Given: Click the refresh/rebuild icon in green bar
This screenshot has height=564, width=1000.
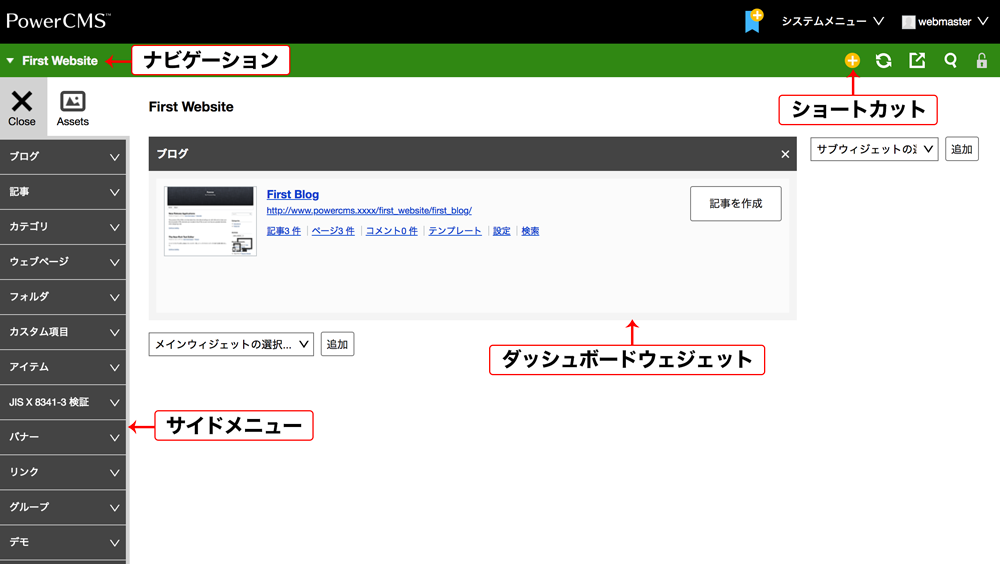Looking at the screenshot, I should pyautogui.click(x=883, y=61).
